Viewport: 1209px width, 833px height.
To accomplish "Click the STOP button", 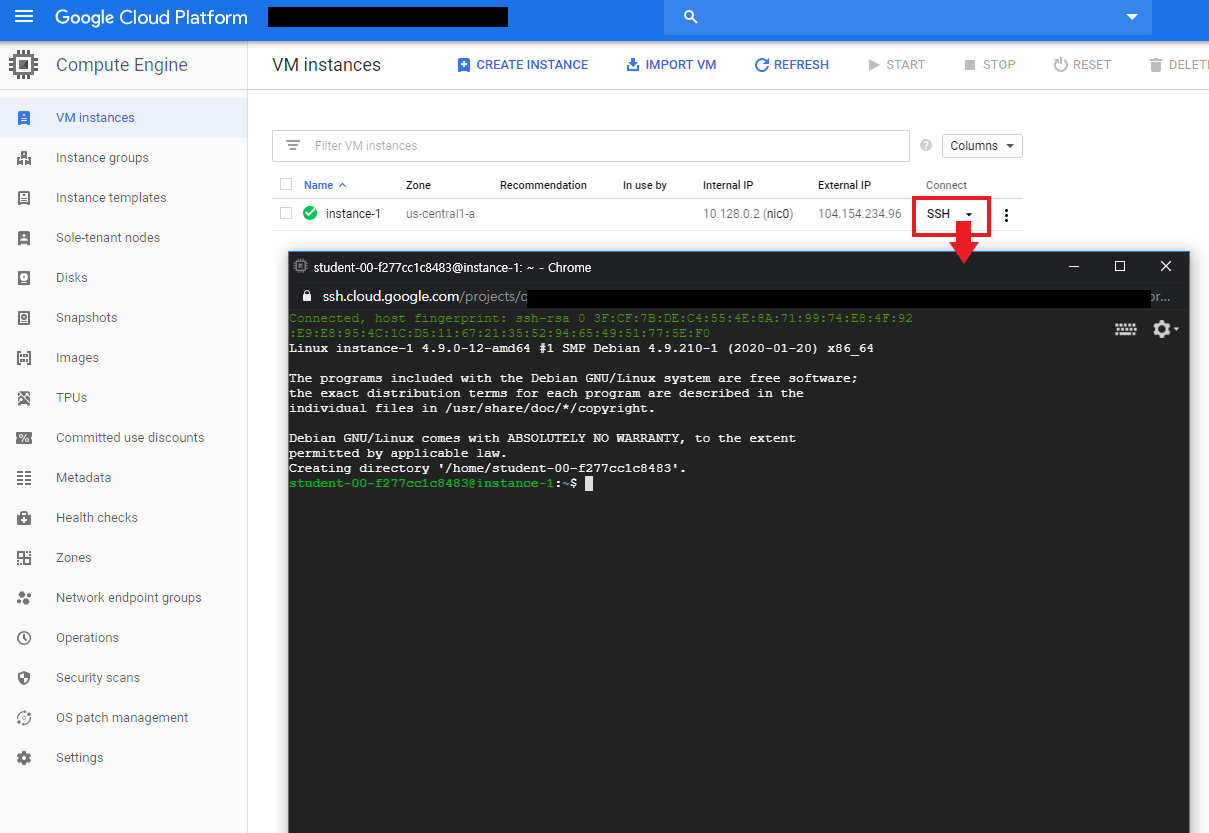I will [989, 65].
